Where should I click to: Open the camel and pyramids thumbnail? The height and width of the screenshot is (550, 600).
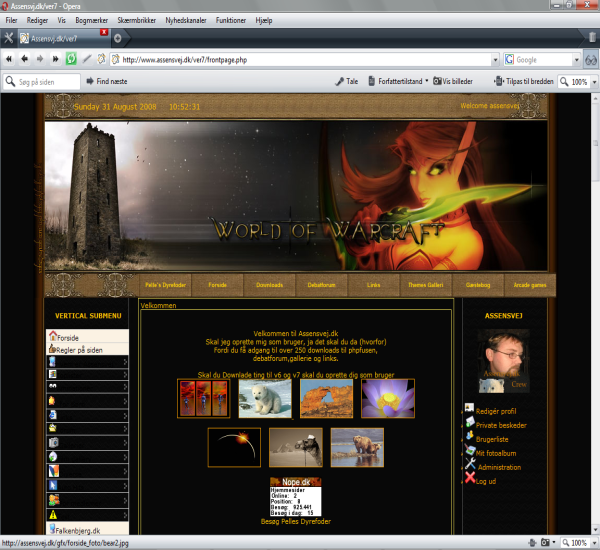[x=295, y=447]
